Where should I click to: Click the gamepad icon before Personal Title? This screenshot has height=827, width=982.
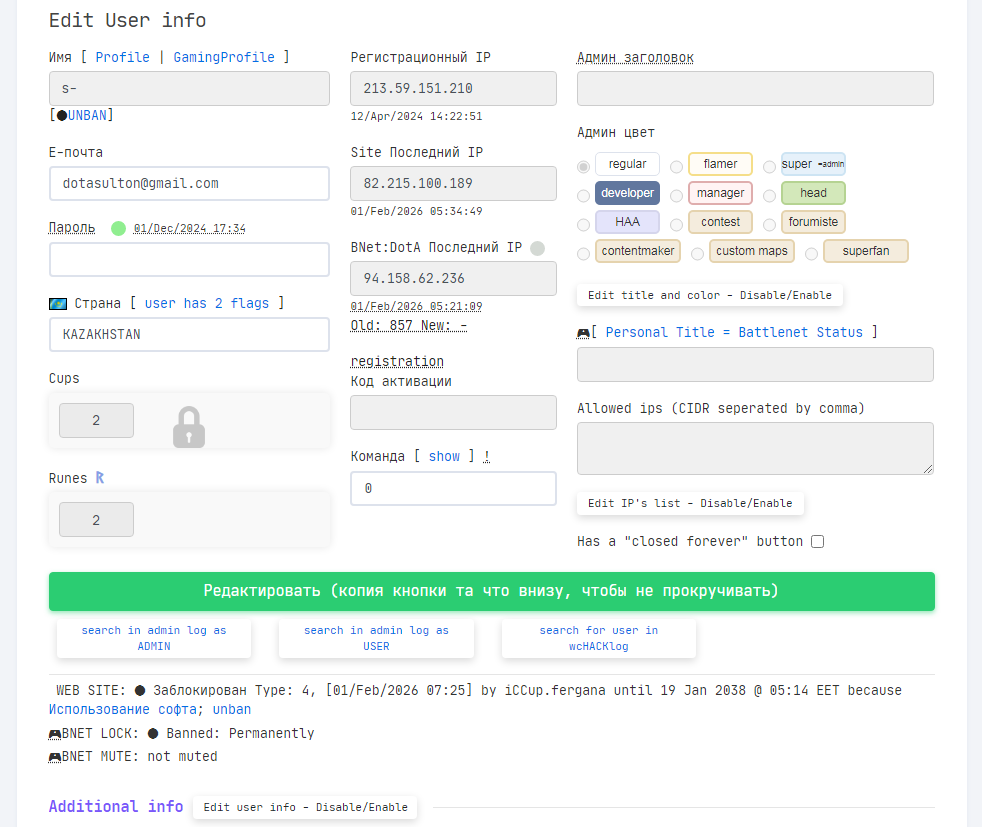tap(583, 332)
